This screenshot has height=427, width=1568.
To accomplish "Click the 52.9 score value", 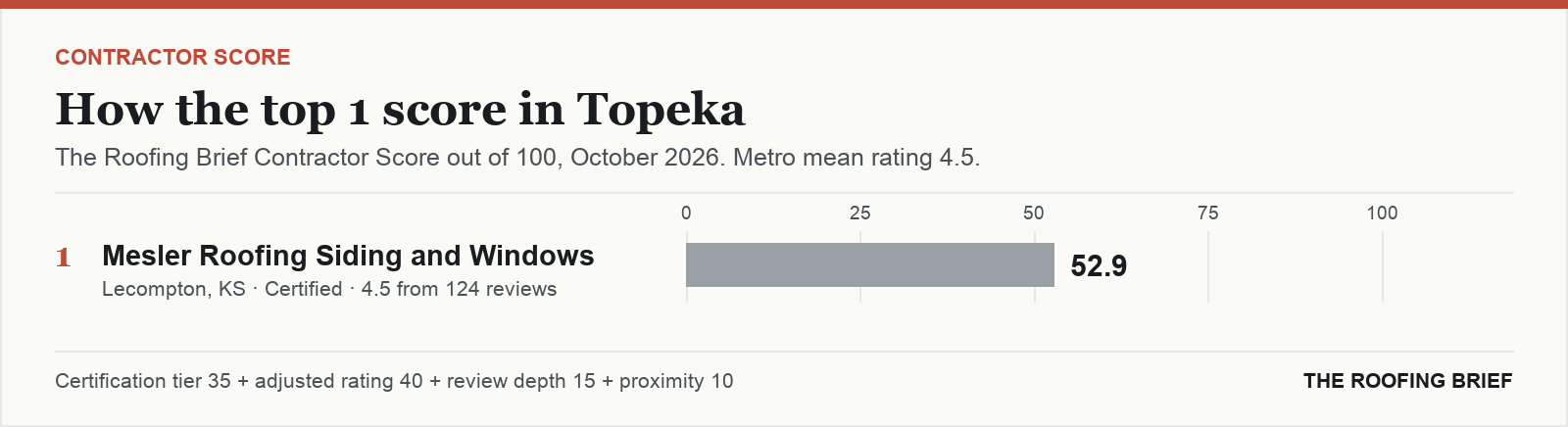I will (1099, 265).
